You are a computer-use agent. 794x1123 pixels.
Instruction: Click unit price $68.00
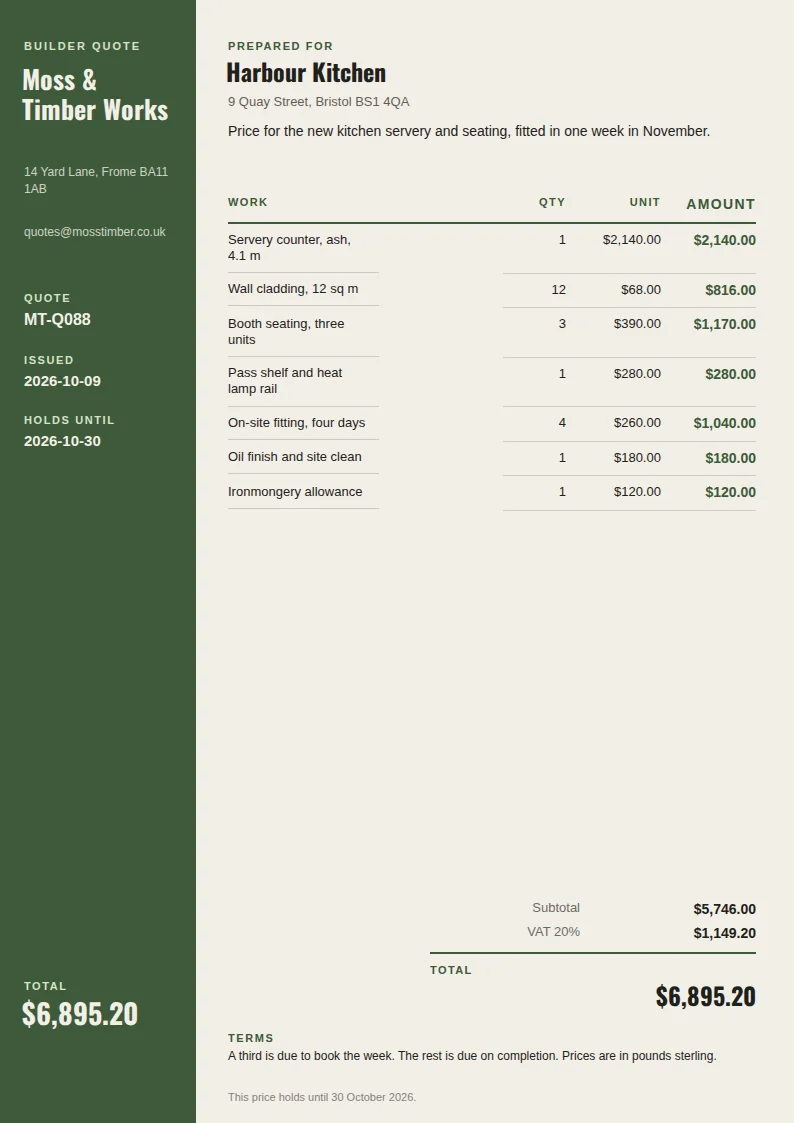(641, 290)
